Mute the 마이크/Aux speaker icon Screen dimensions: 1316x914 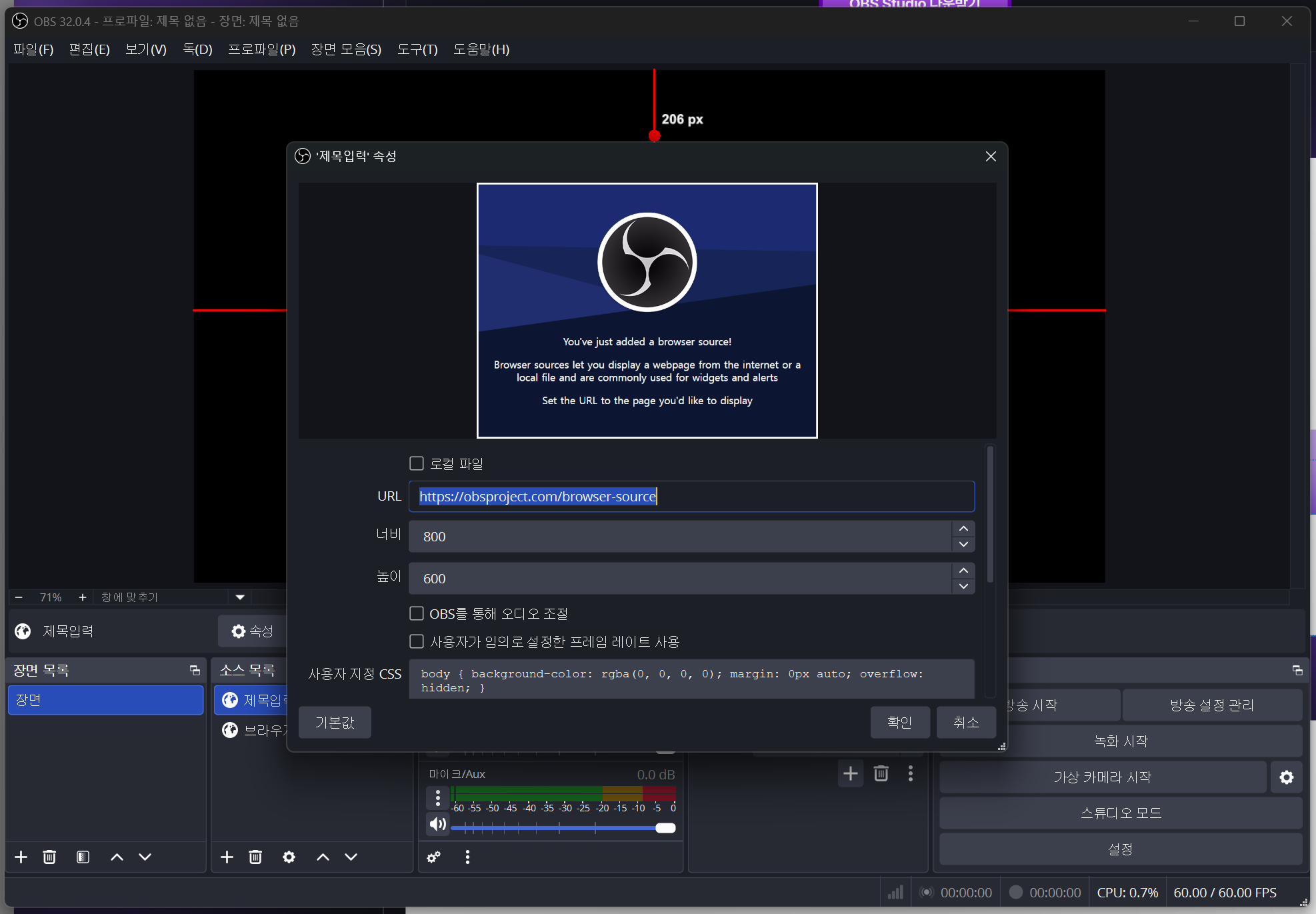[437, 825]
